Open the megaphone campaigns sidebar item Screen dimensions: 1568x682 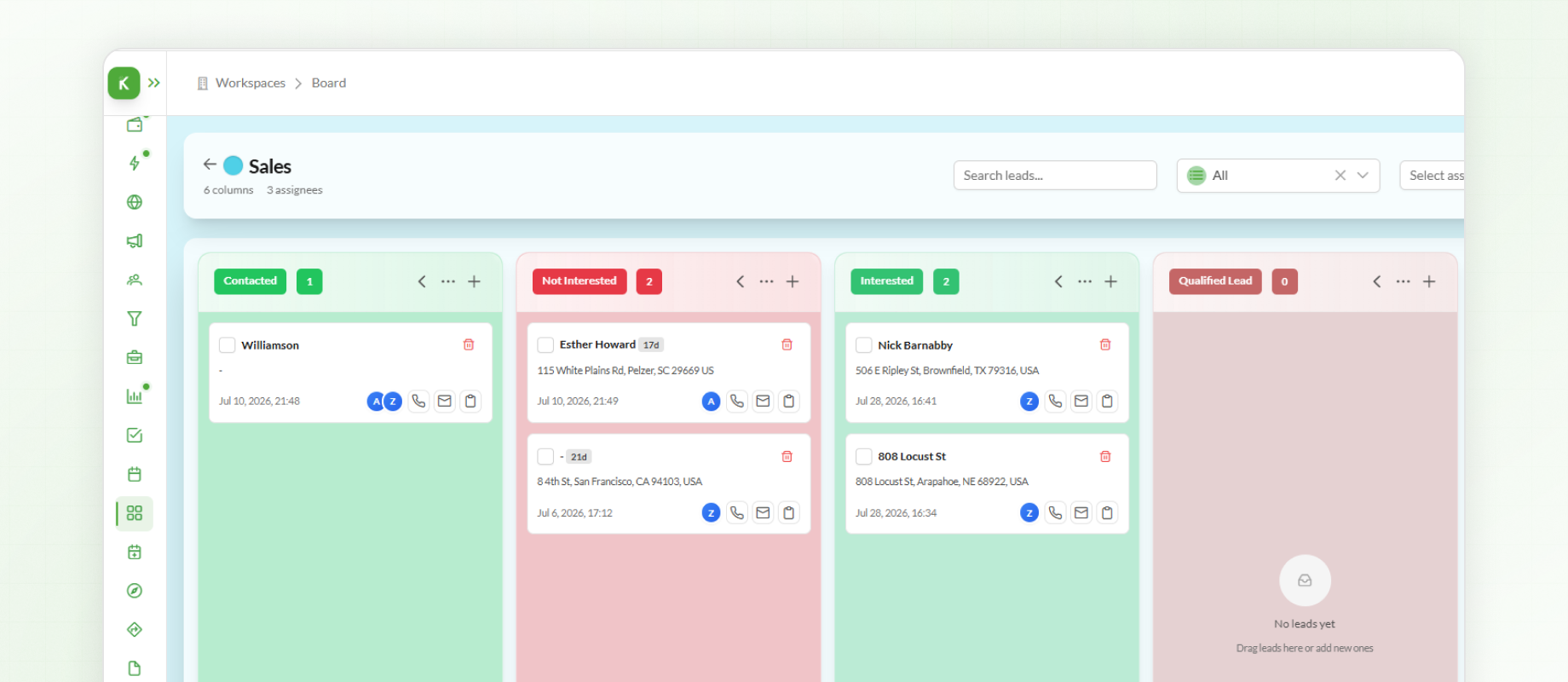pos(135,241)
